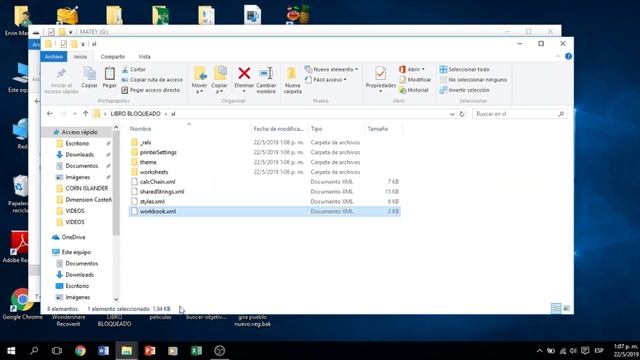Select the printerSettings folder
Viewport: 640px width, 360px height.
click(158, 152)
